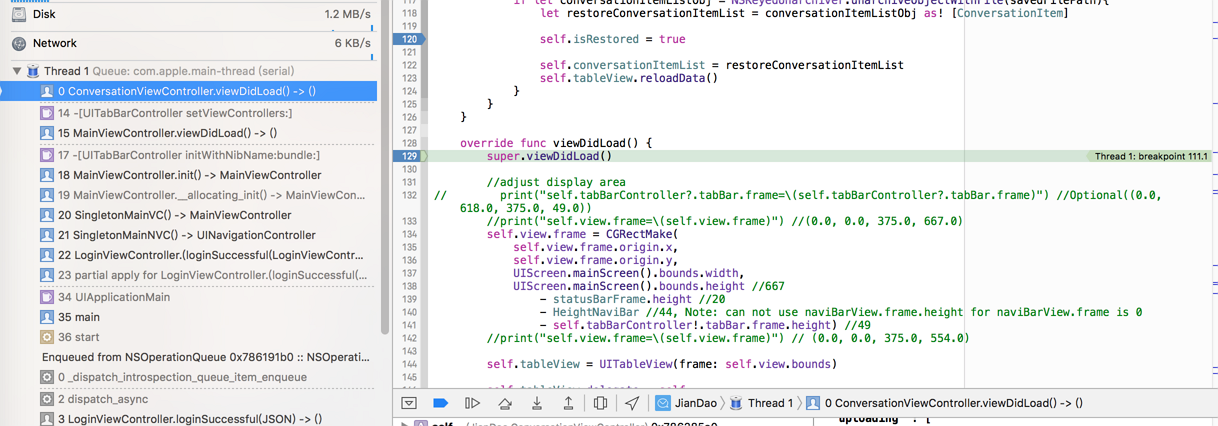Click purple cup icon of frame 17

(x=47, y=155)
